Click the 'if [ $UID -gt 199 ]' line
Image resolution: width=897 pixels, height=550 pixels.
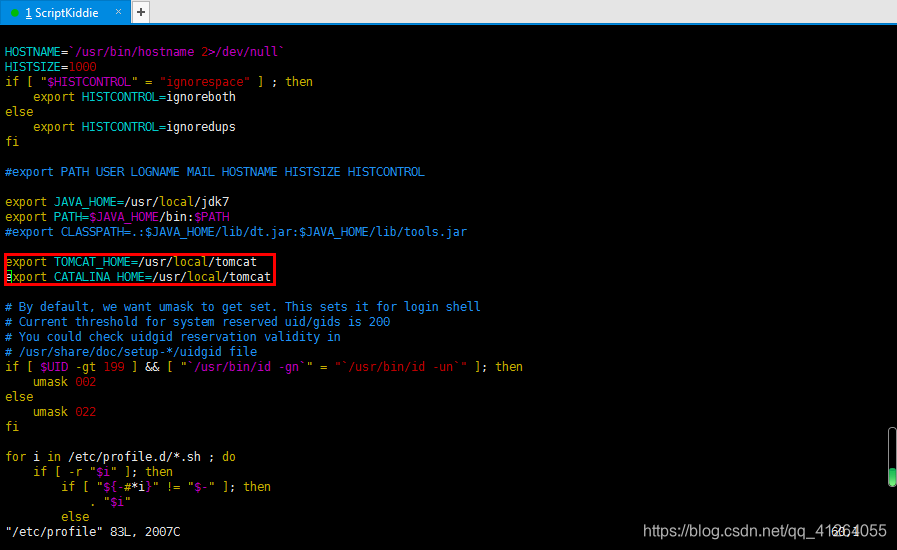click(264, 367)
